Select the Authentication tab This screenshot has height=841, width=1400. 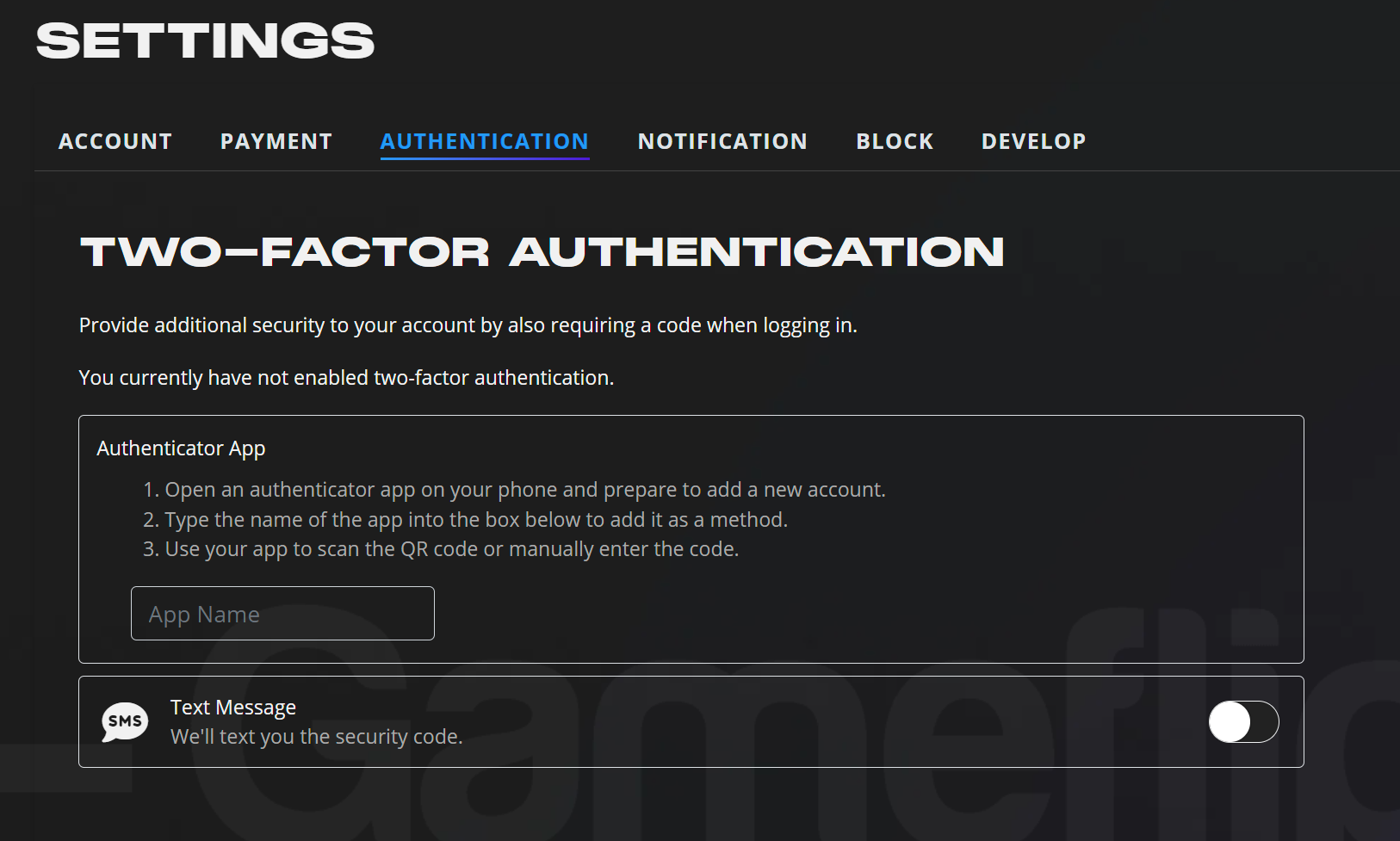point(485,141)
